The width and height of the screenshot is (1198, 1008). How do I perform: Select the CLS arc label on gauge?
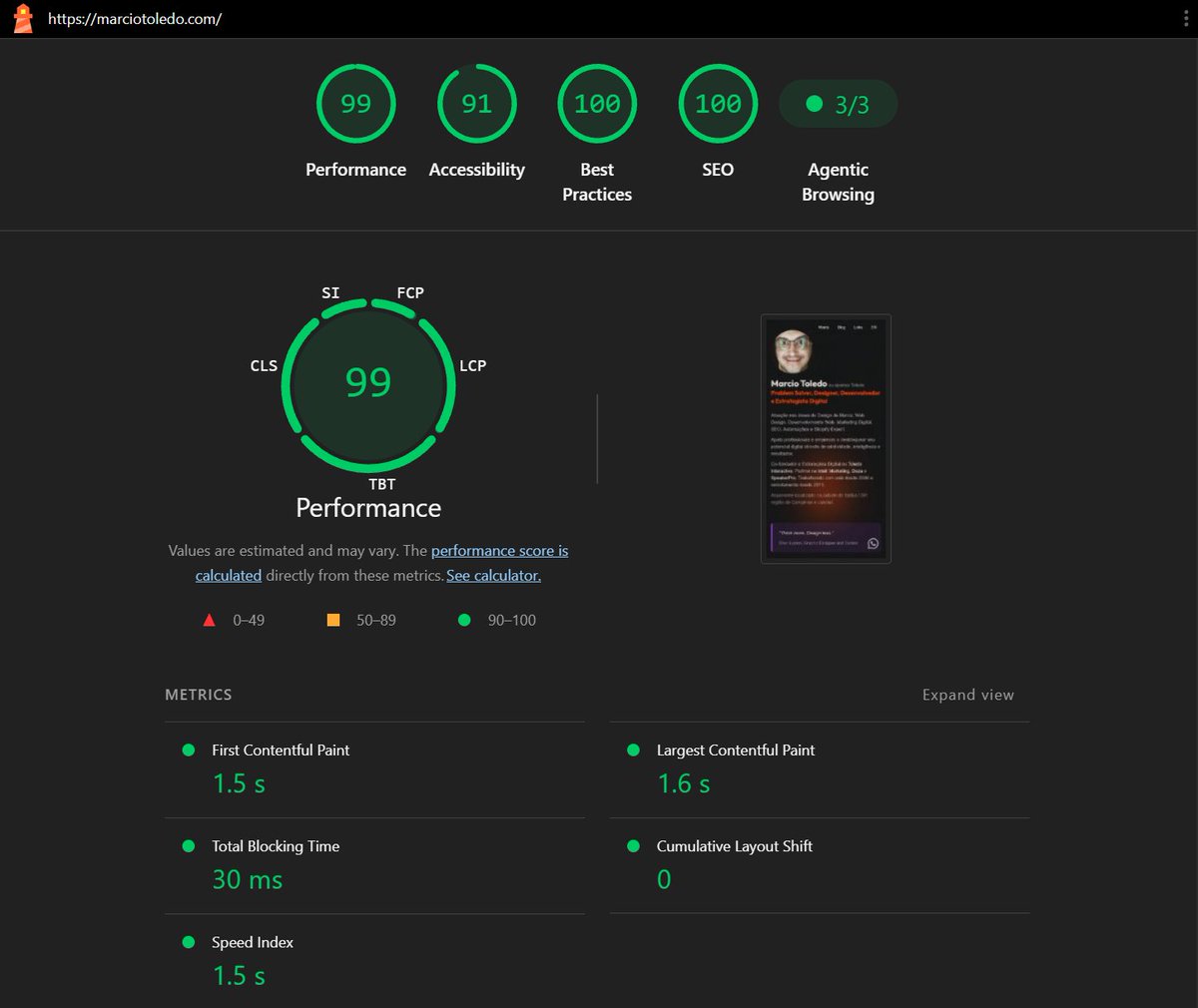(264, 365)
